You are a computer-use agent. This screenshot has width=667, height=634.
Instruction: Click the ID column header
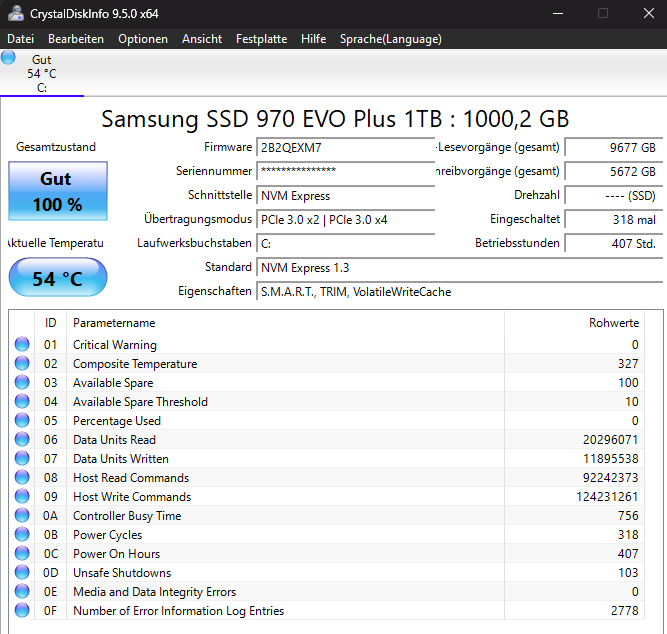[51, 323]
